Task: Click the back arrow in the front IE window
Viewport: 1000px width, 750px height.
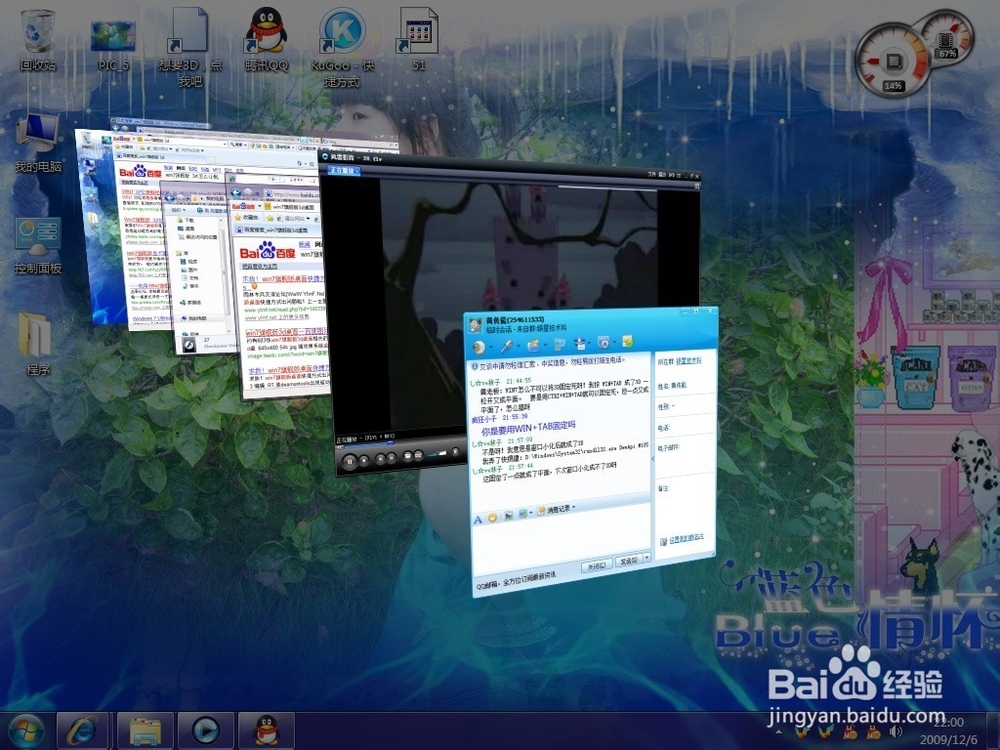Action: coord(235,193)
